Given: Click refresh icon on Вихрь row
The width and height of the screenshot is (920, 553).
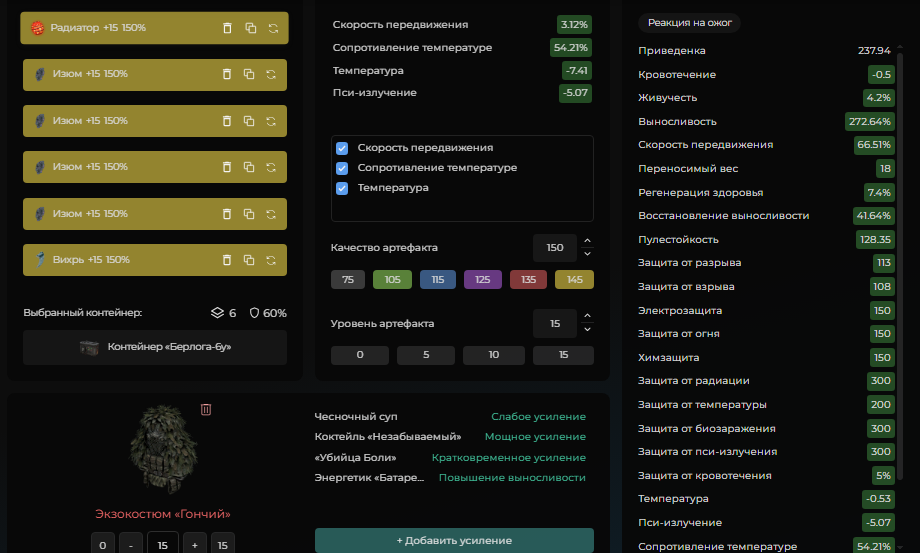Looking at the screenshot, I should [x=273, y=260].
